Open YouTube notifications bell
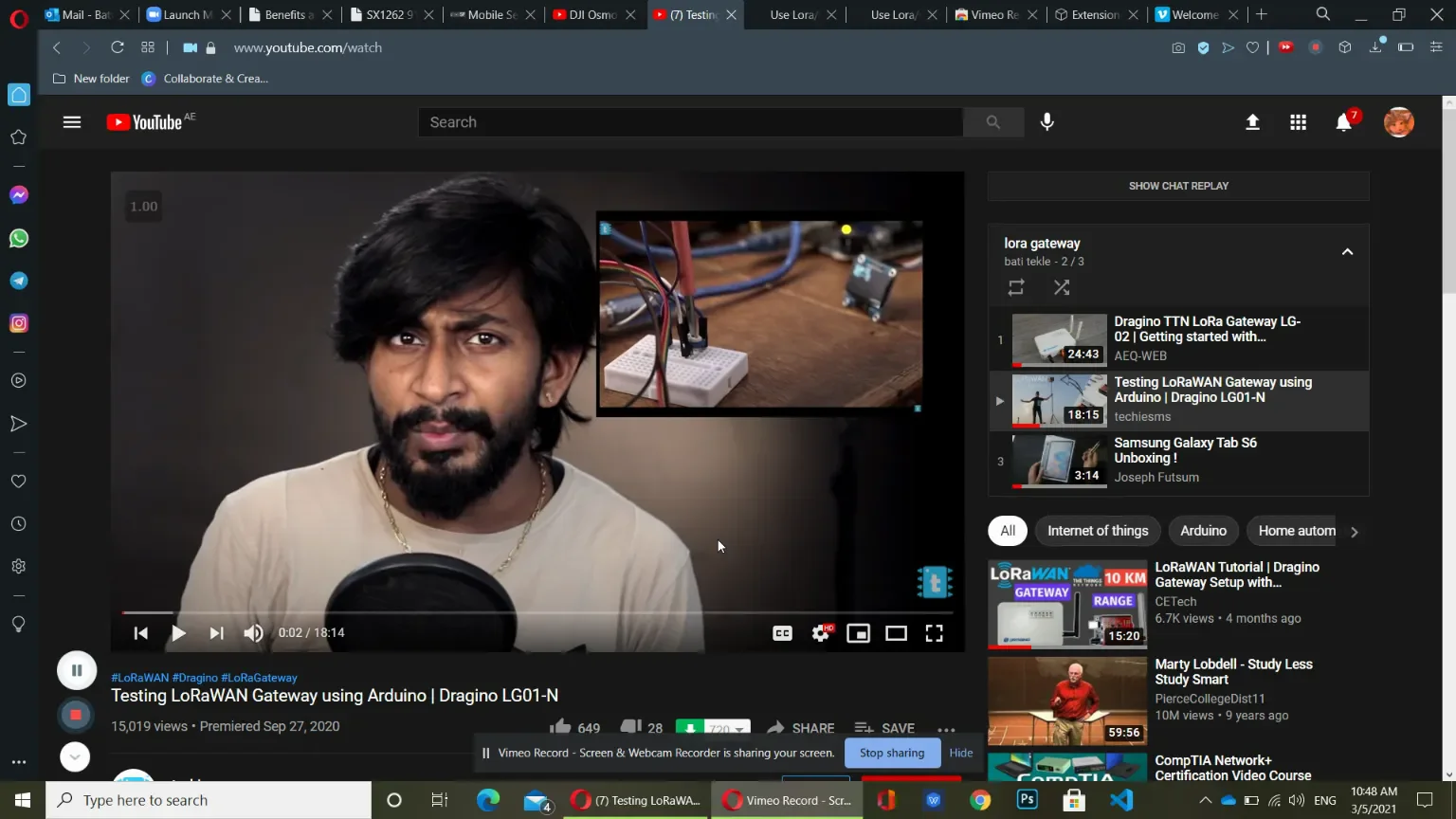1456x819 pixels. coord(1344,122)
